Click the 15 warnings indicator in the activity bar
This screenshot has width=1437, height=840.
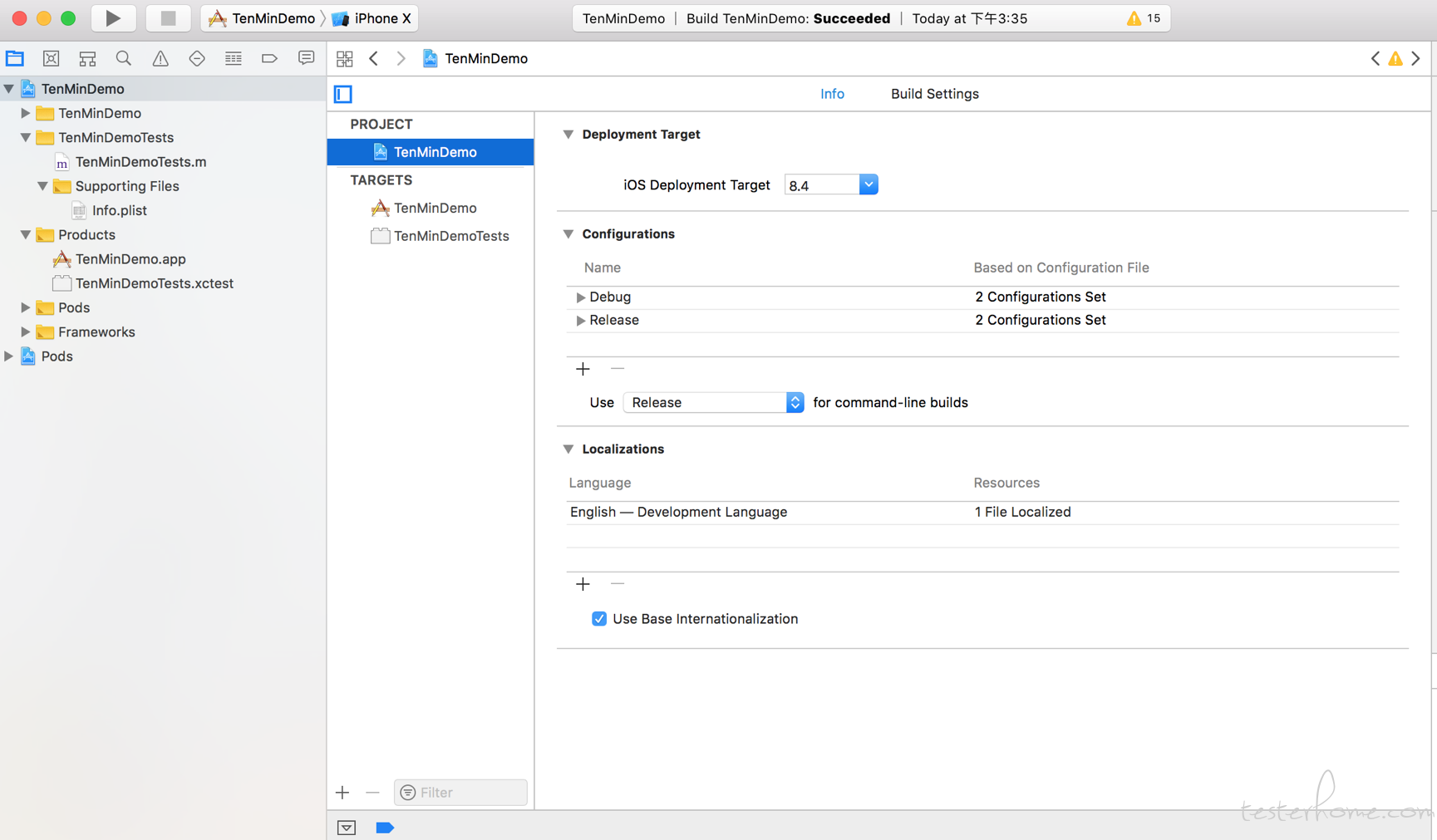(x=1144, y=18)
